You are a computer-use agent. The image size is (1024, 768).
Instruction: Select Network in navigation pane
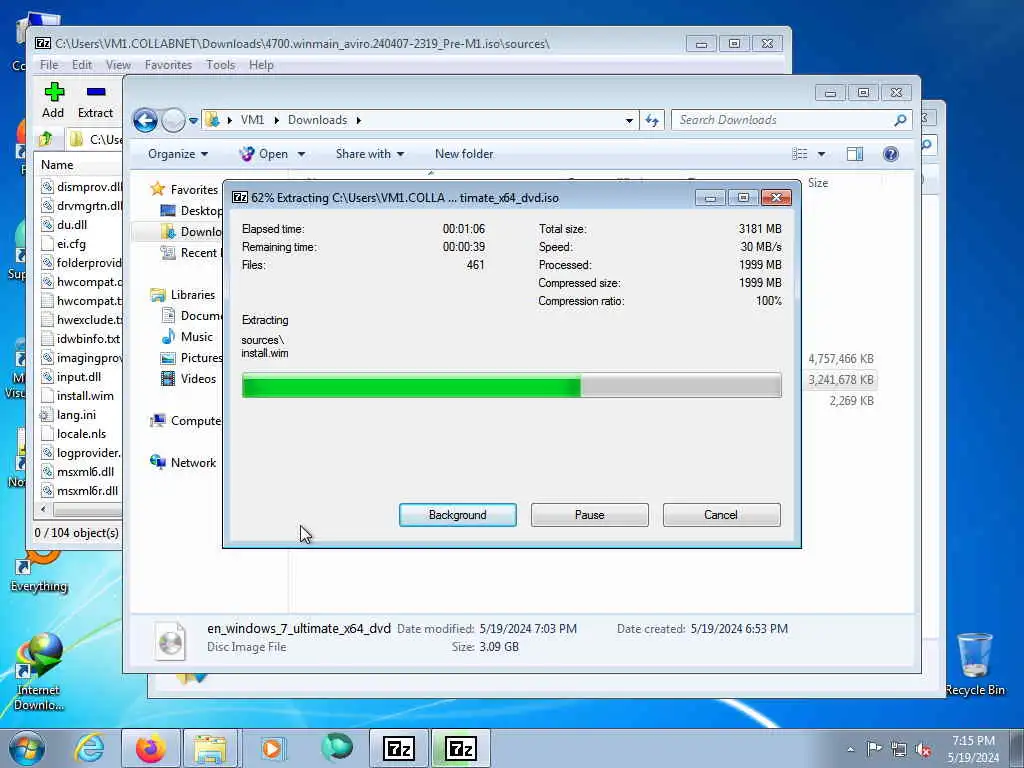click(x=193, y=462)
